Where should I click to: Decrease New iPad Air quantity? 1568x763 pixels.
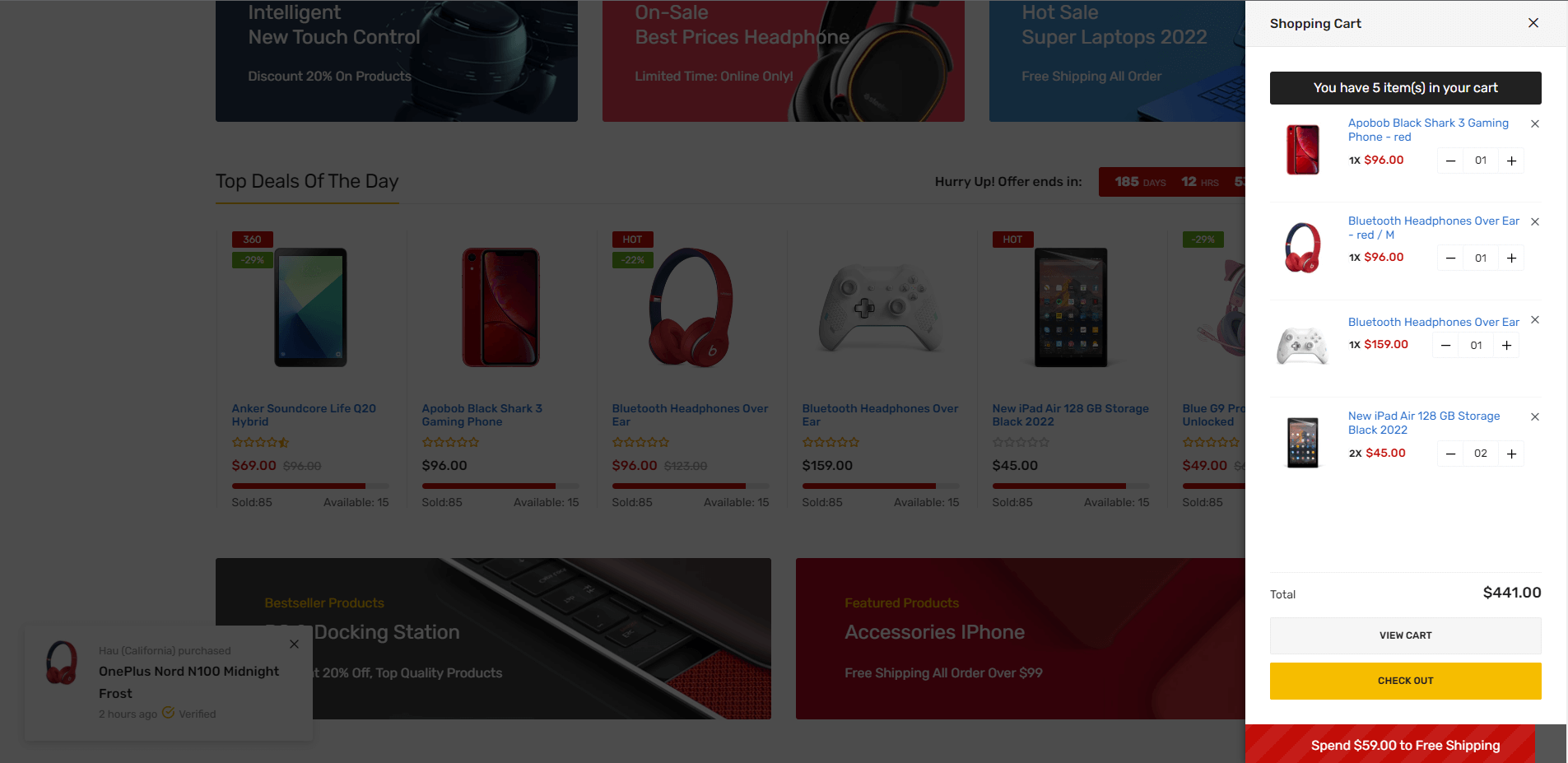(1450, 454)
